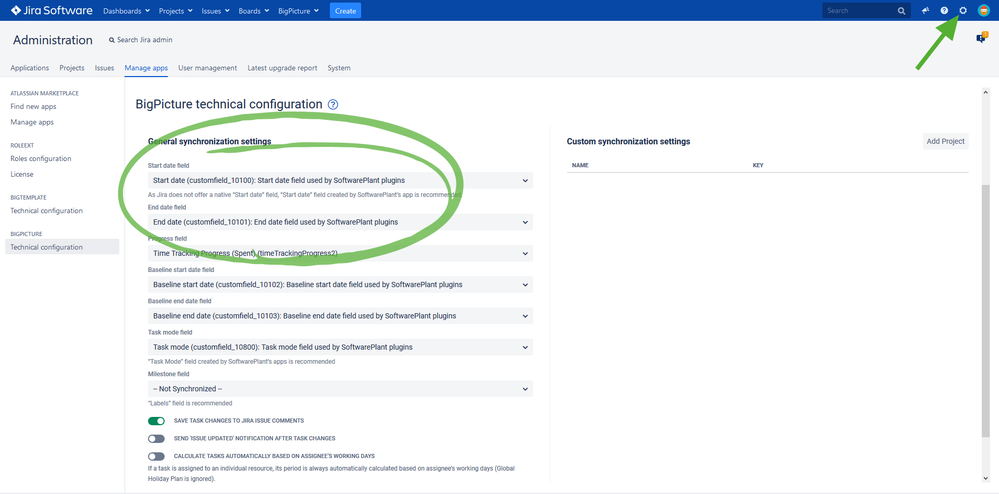Open the Milestone field dropdown
999x494 pixels.
click(340, 389)
